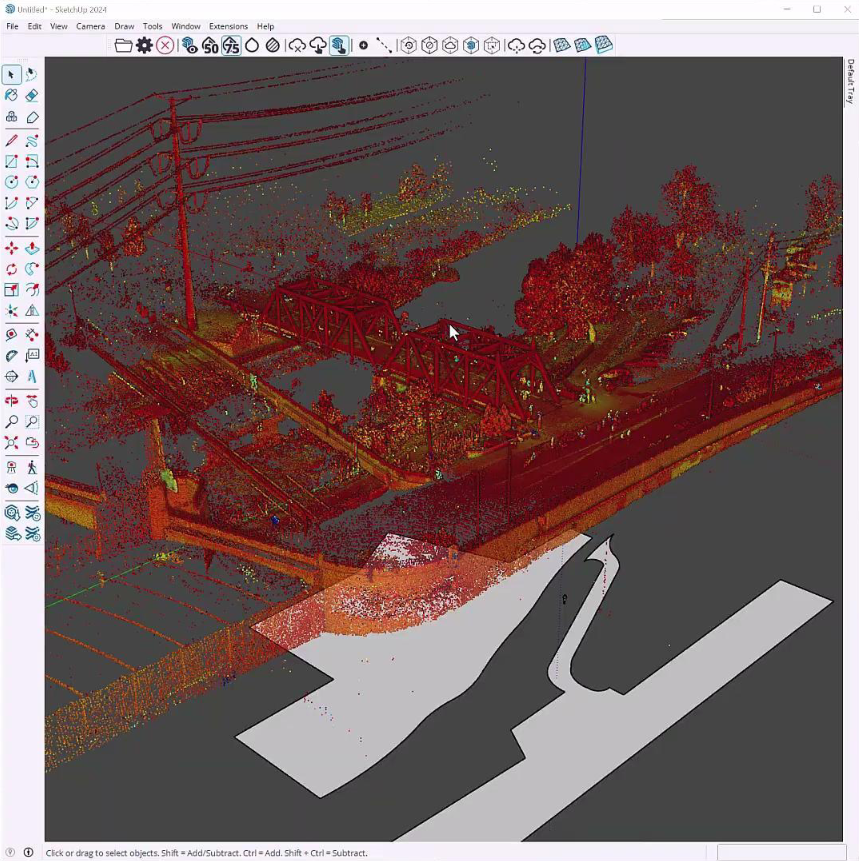Click the help question mark in status bar
The width and height of the screenshot is (859, 861).
point(8,853)
